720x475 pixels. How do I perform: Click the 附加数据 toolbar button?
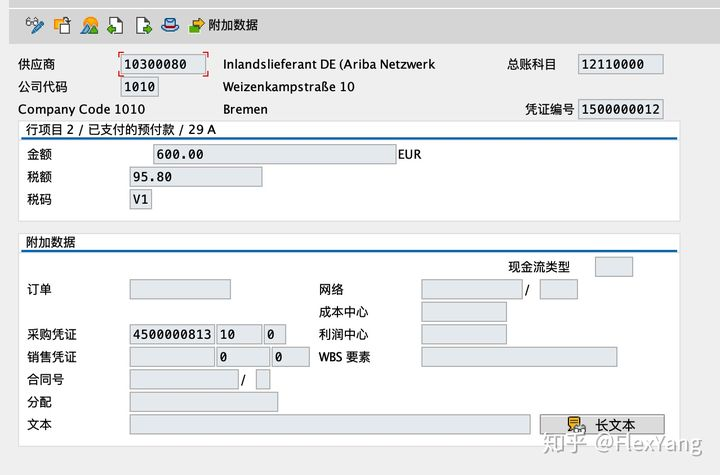click(x=223, y=25)
